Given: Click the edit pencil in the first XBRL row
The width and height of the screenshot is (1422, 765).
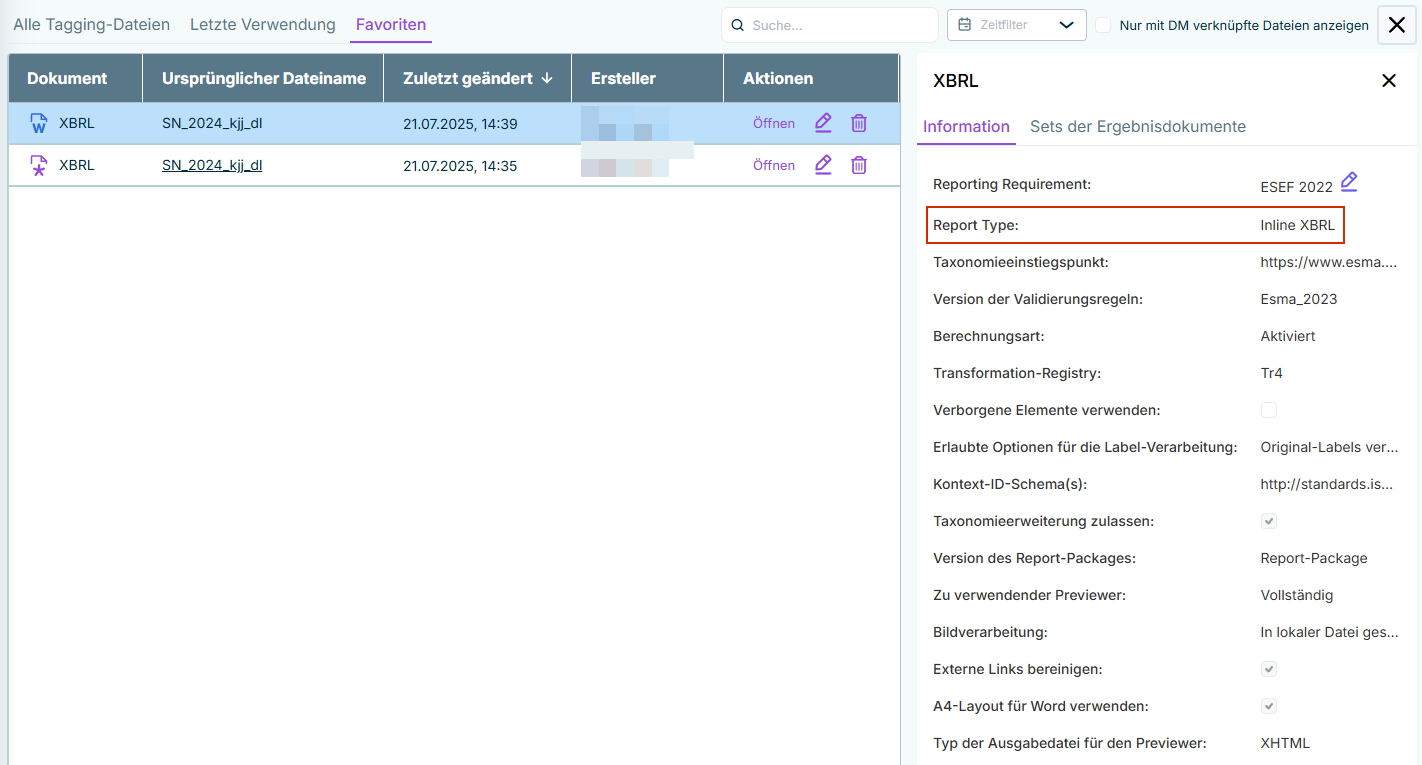Looking at the screenshot, I should (x=823, y=123).
